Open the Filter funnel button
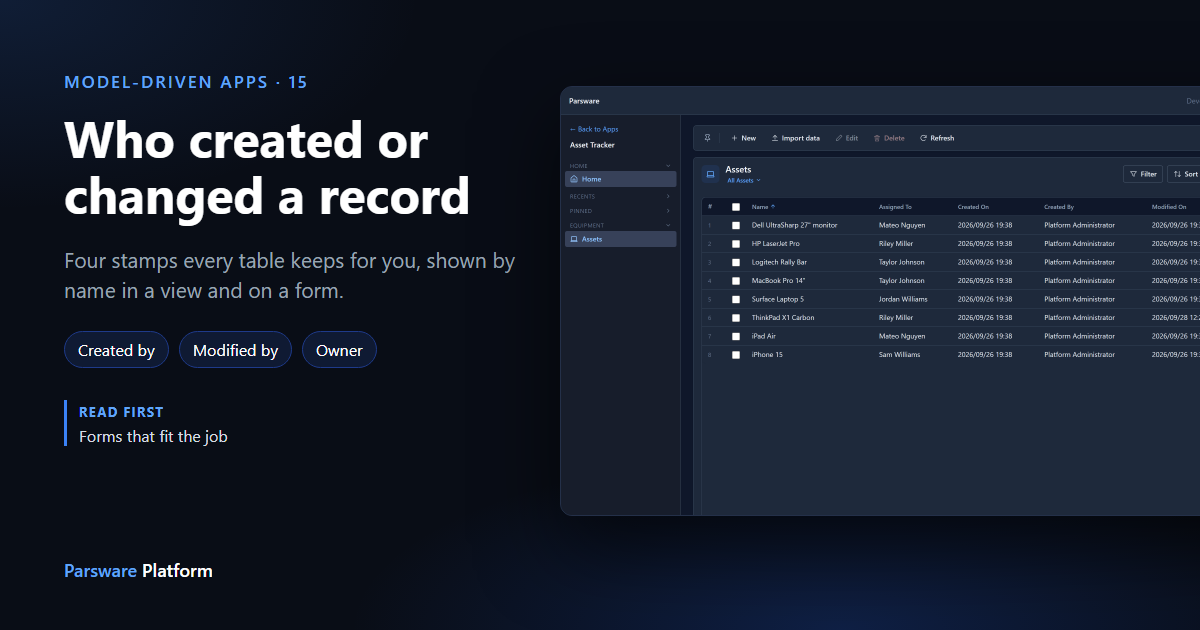This screenshot has height=630, width=1200. pyautogui.click(x=1143, y=174)
